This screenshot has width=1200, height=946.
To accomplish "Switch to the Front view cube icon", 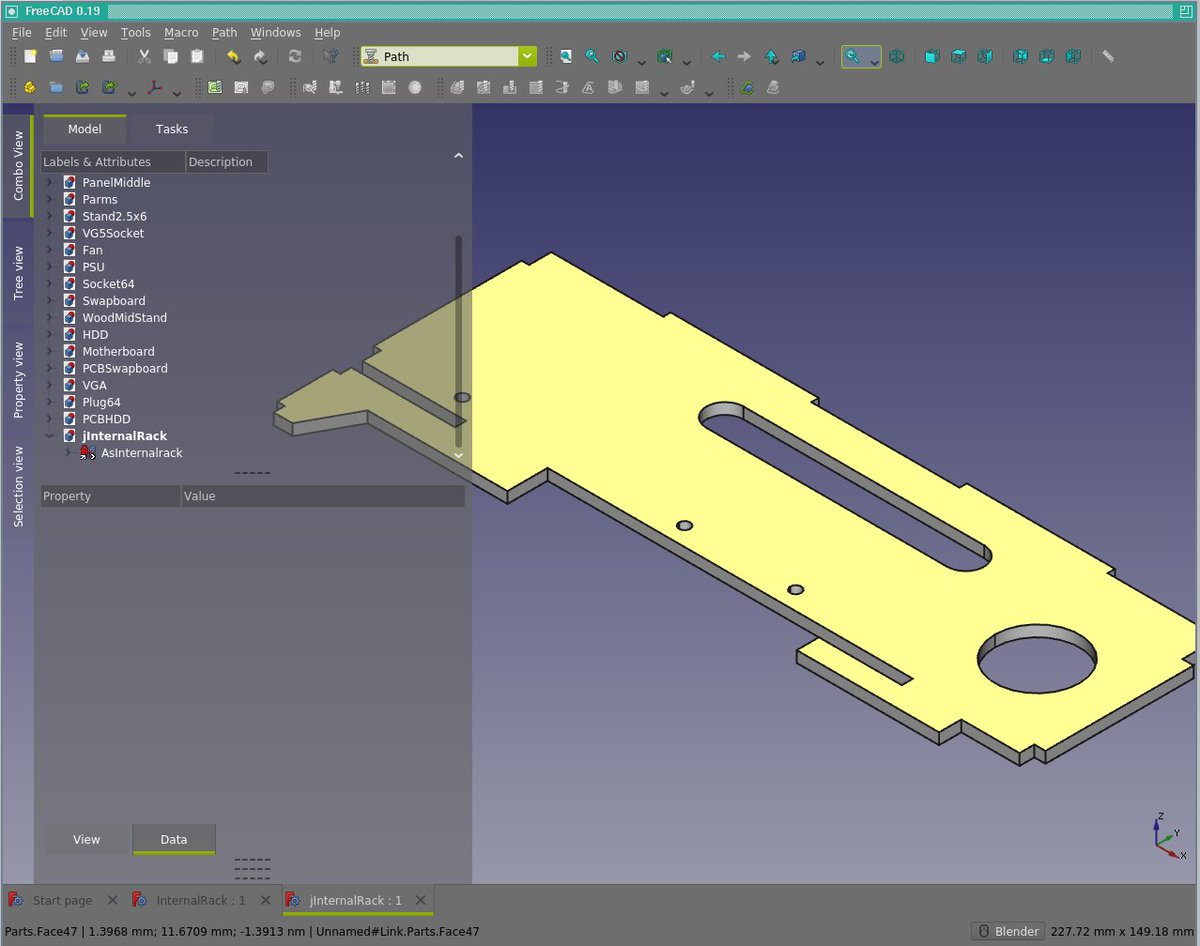I will point(932,57).
